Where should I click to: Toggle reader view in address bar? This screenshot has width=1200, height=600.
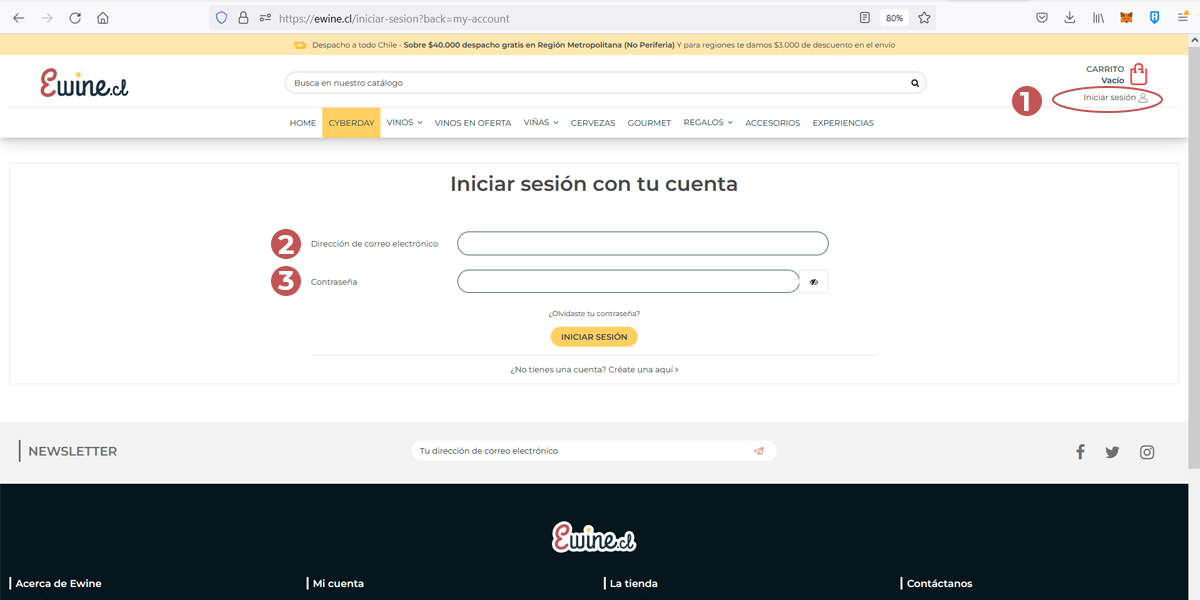point(865,18)
